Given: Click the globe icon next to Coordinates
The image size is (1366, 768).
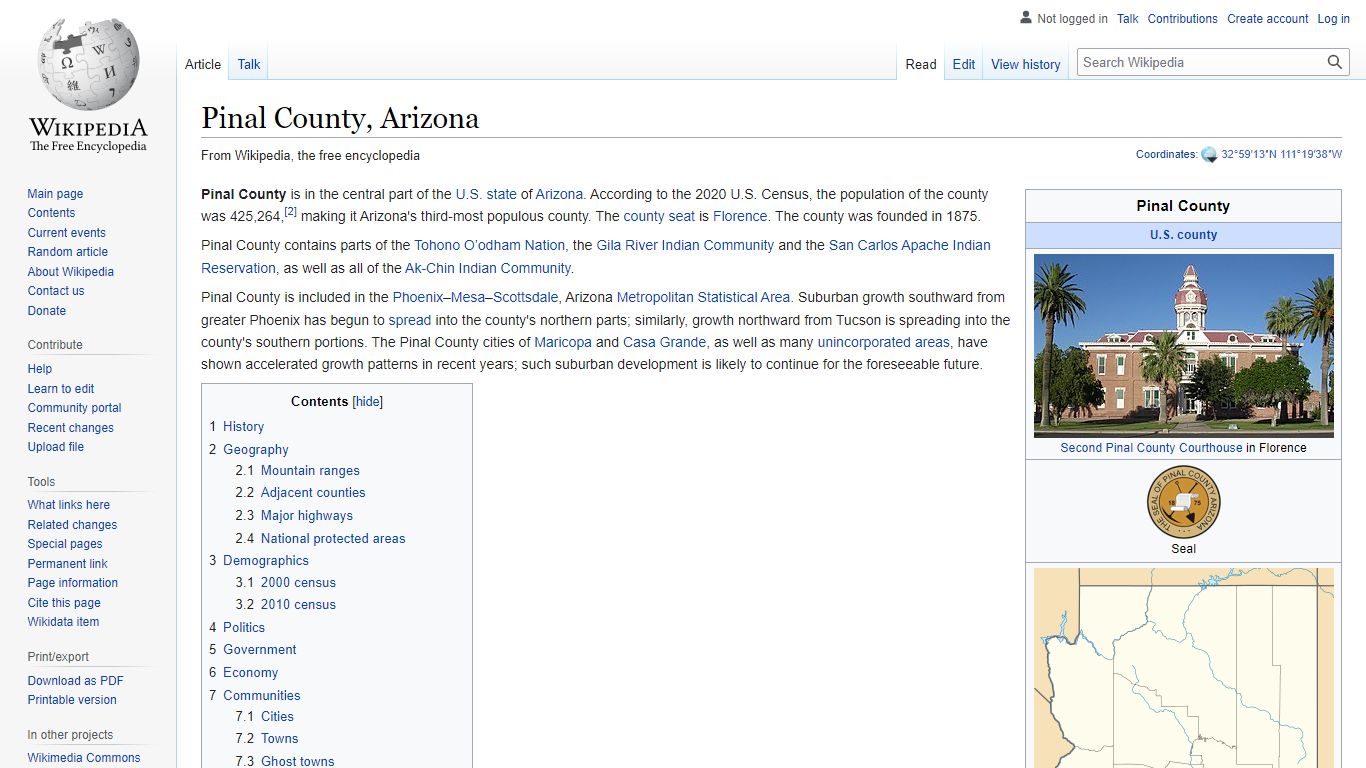Looking at the screenshot, I should 1209,154.
